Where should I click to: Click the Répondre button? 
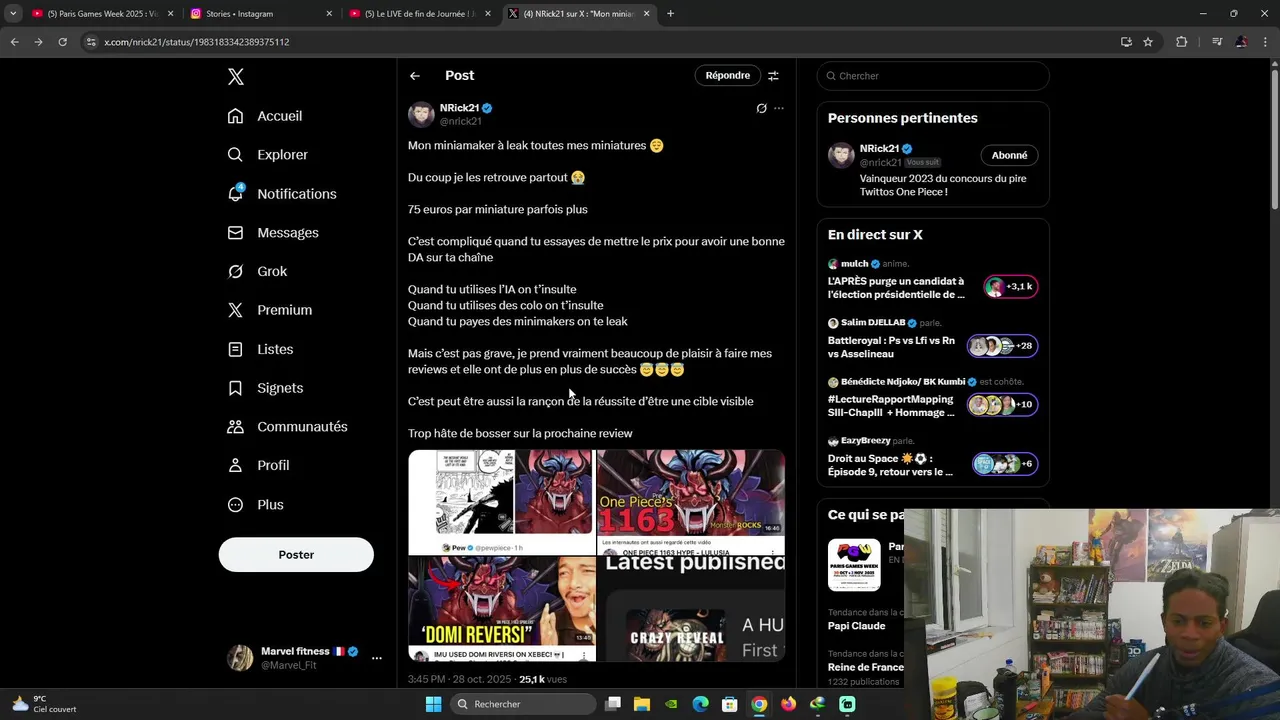[x=728, y=76]
